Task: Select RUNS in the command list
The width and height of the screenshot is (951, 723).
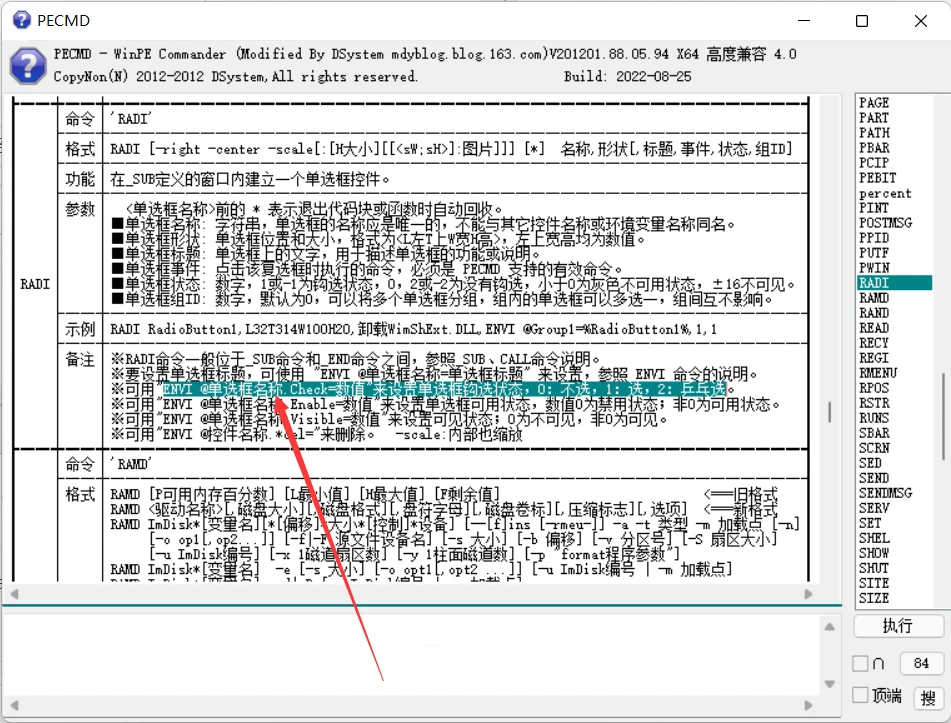Action: click(873, 418)
